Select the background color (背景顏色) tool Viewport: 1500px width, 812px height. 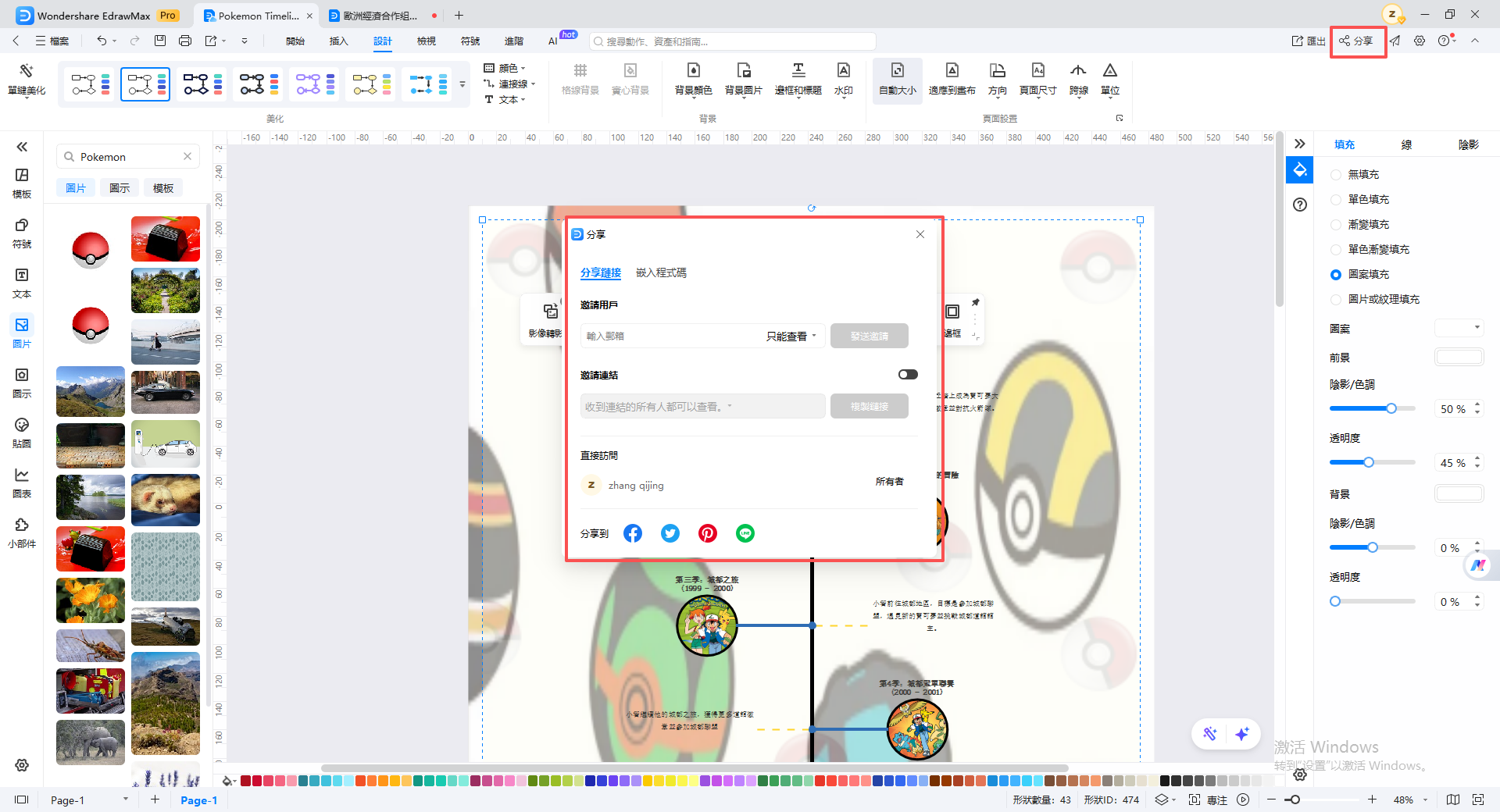(x=693, y=80)
